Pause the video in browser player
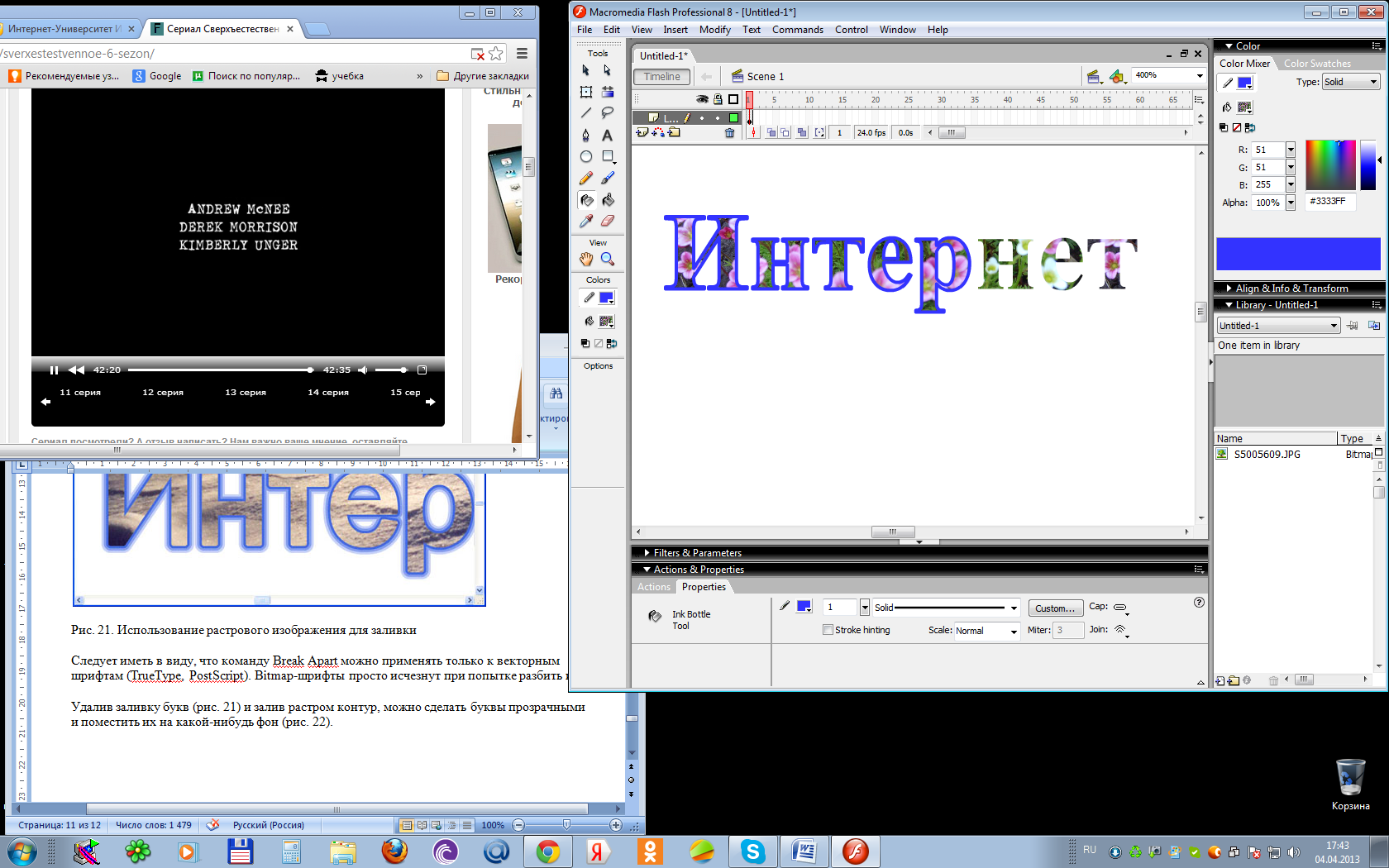 click(54, 370)
